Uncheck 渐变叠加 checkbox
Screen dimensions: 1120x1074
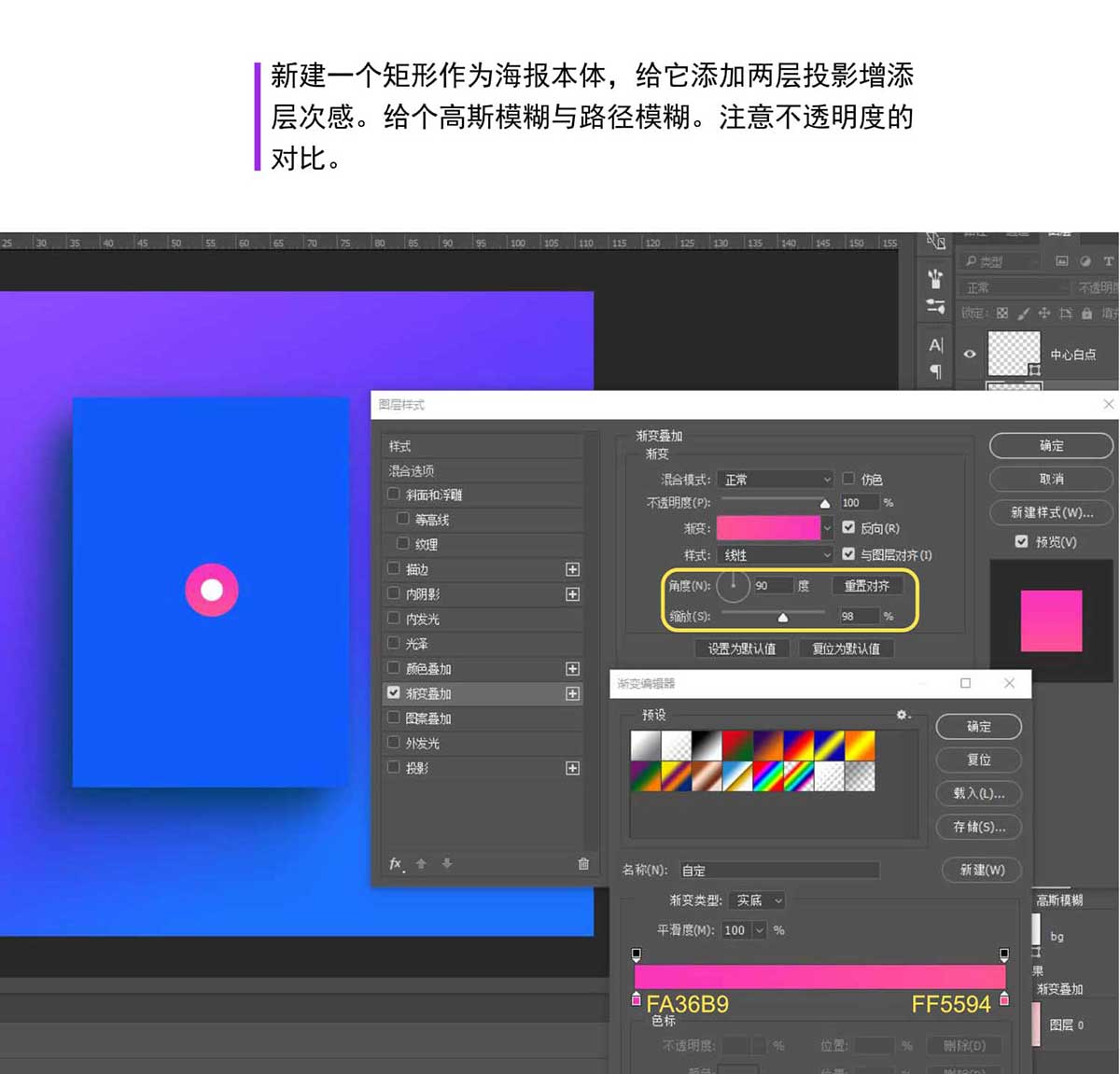[393, 693]
